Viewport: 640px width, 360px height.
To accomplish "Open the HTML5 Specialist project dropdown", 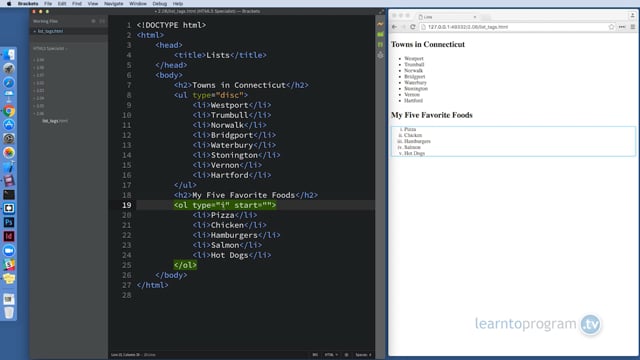I will point(50,49).
